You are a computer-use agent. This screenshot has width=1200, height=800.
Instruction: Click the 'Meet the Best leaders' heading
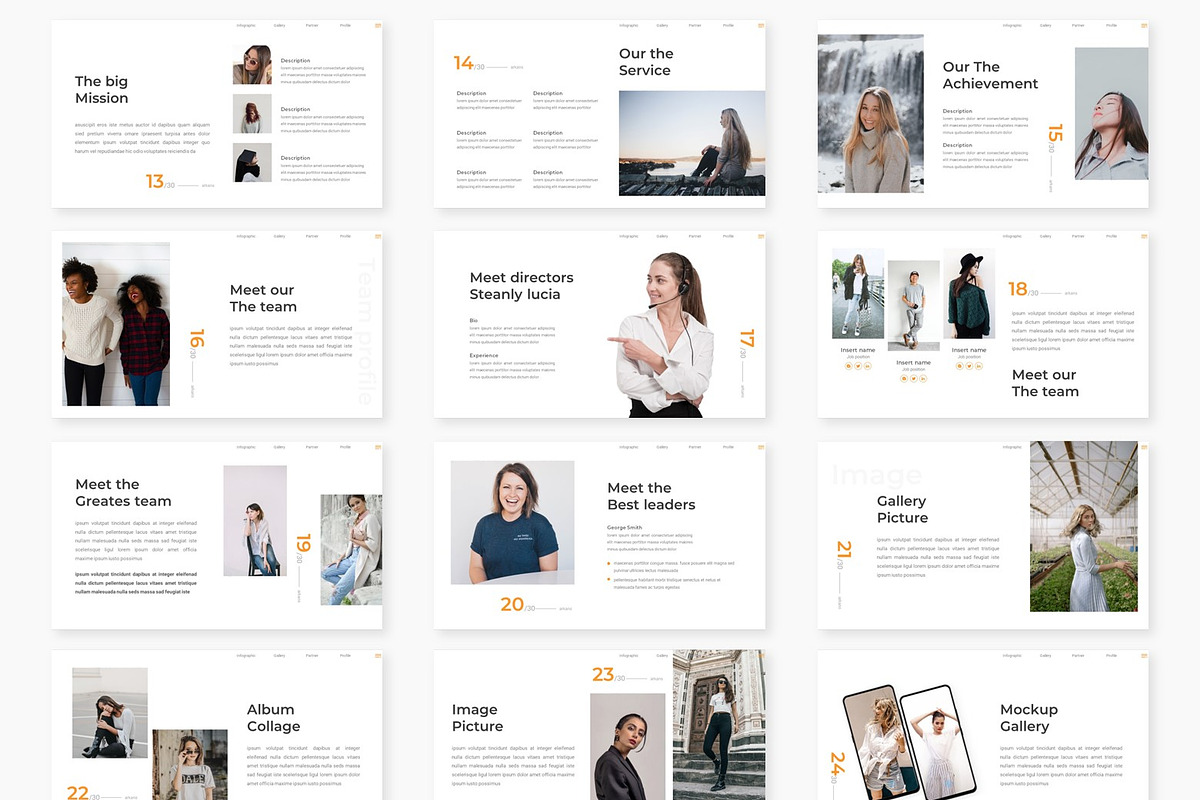click(651, 496)
